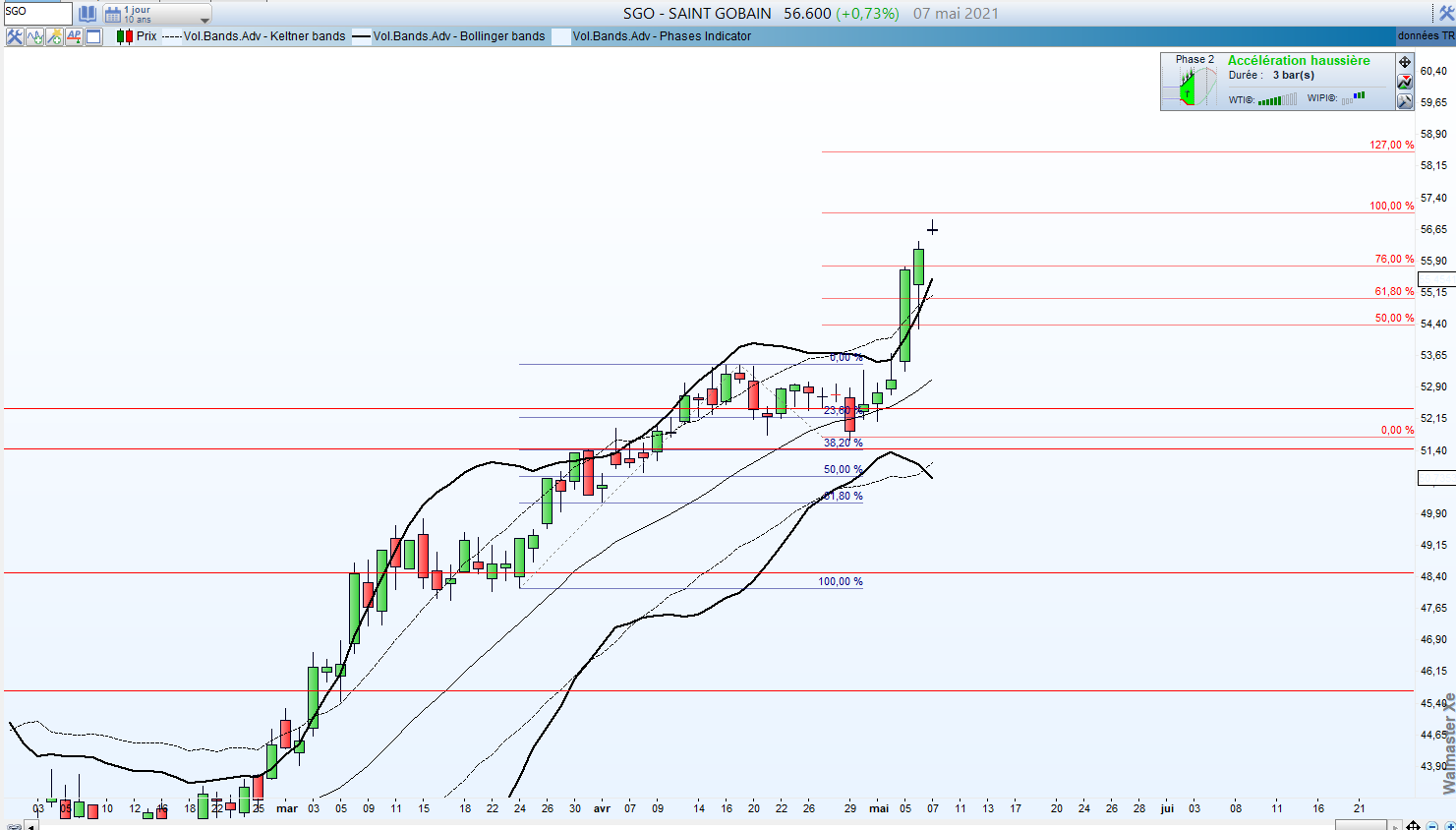Image resolution: width=1456 pixels, height=830 pixels.
Task: Click the (+0,73%) change value
Action: (x=867, y=14)
